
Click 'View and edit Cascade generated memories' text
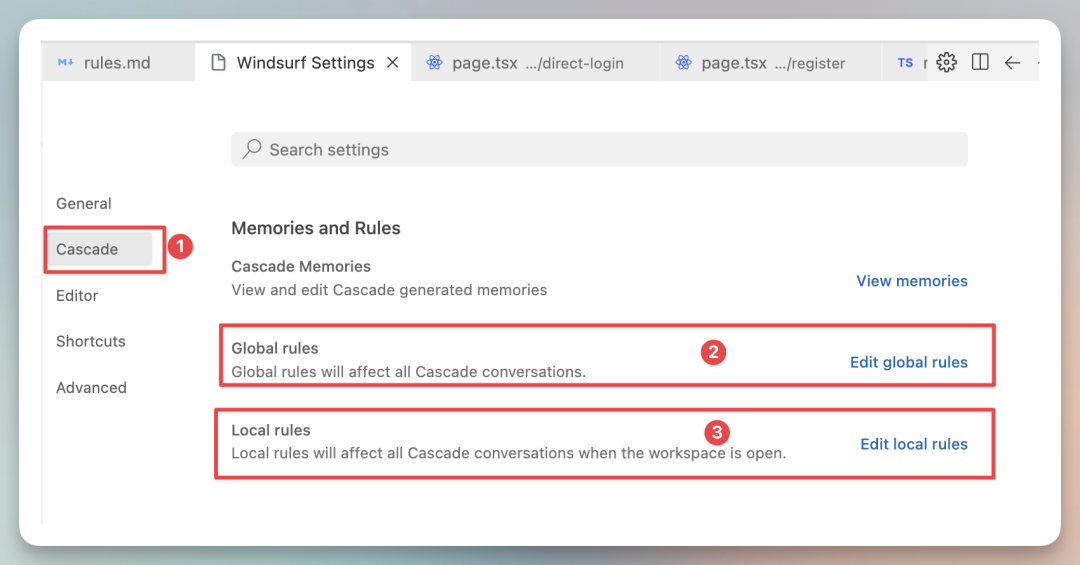click(389, 290)
